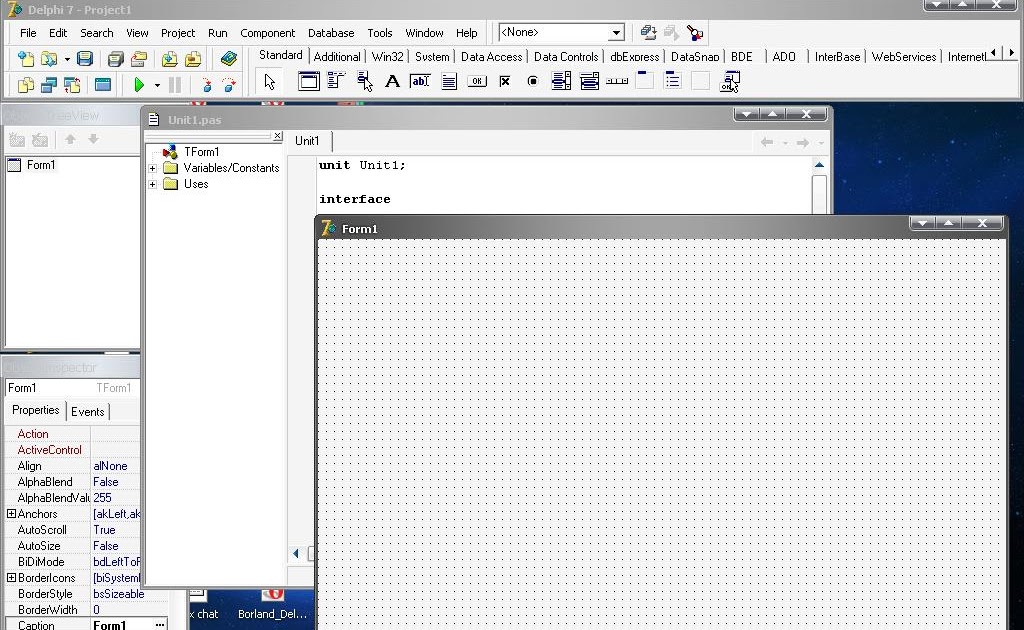This screenshot has width=1024, height=630.
Task: Select the Button component (OK icon)
Action: tap(477, 82)
